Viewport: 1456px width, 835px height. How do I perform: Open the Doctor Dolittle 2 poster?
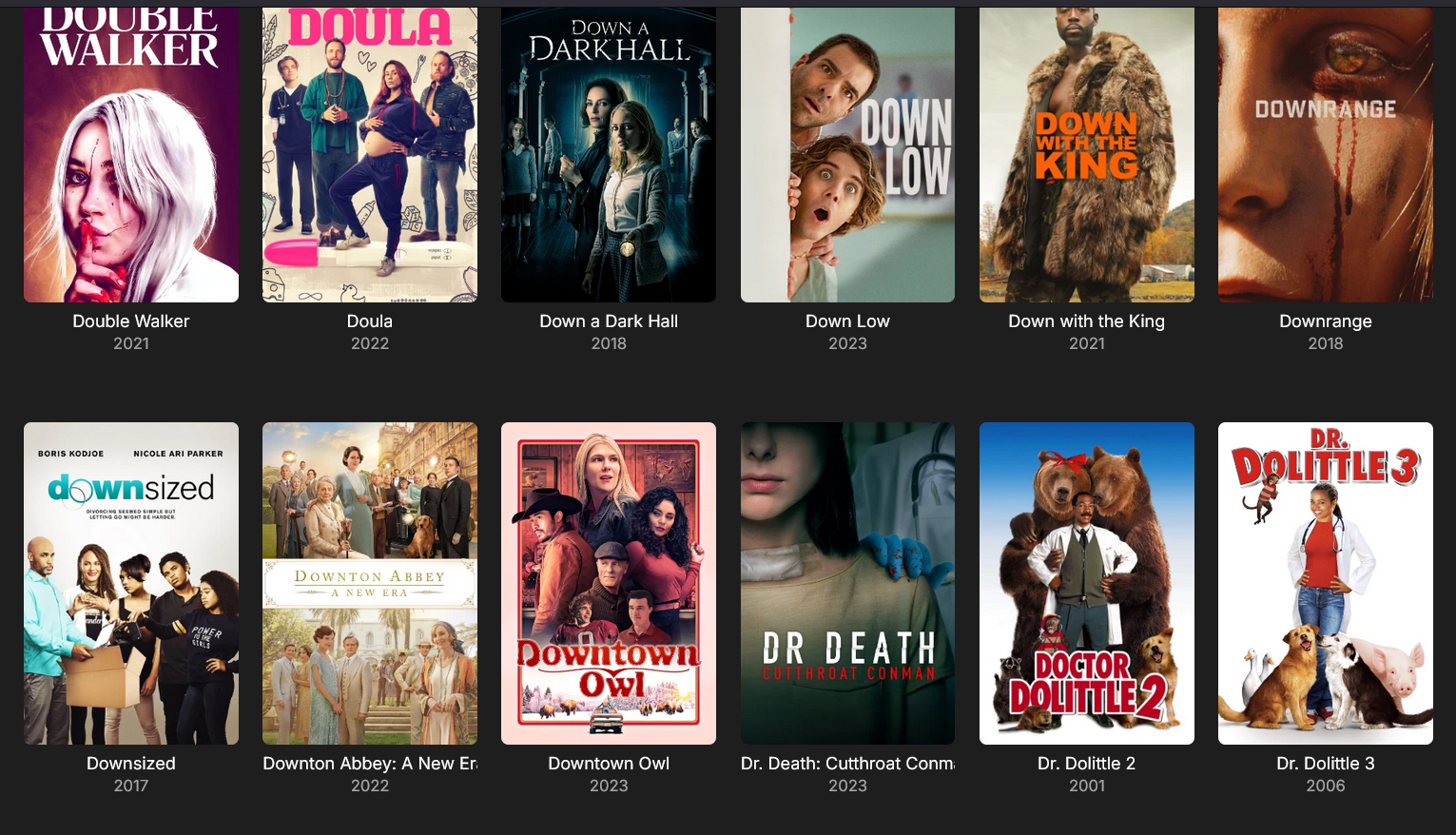pyautogui.click(x=1087, y=583)
